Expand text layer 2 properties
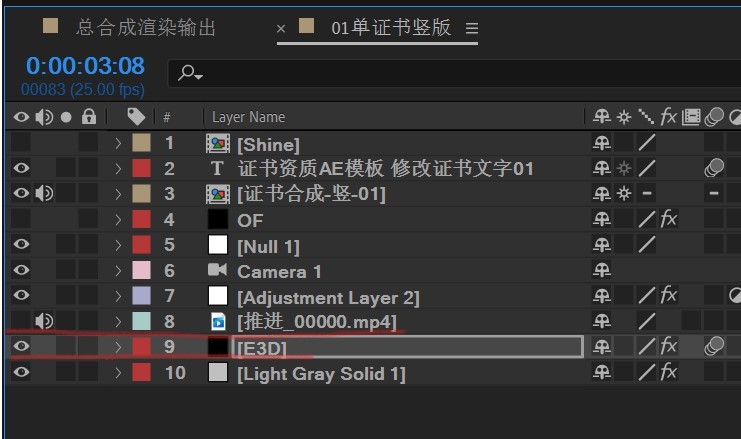This screenshot has height=439, width=741. tap(118, 169)
